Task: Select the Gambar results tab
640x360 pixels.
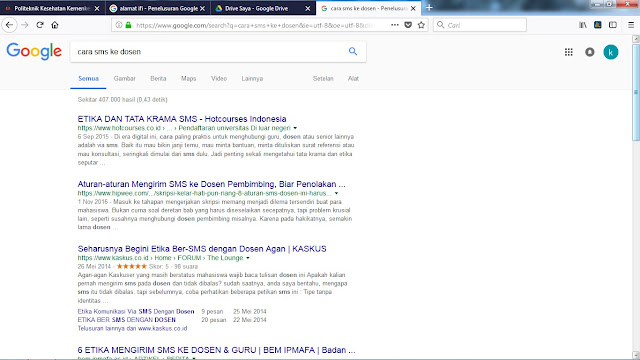Action: pos(124,78)
